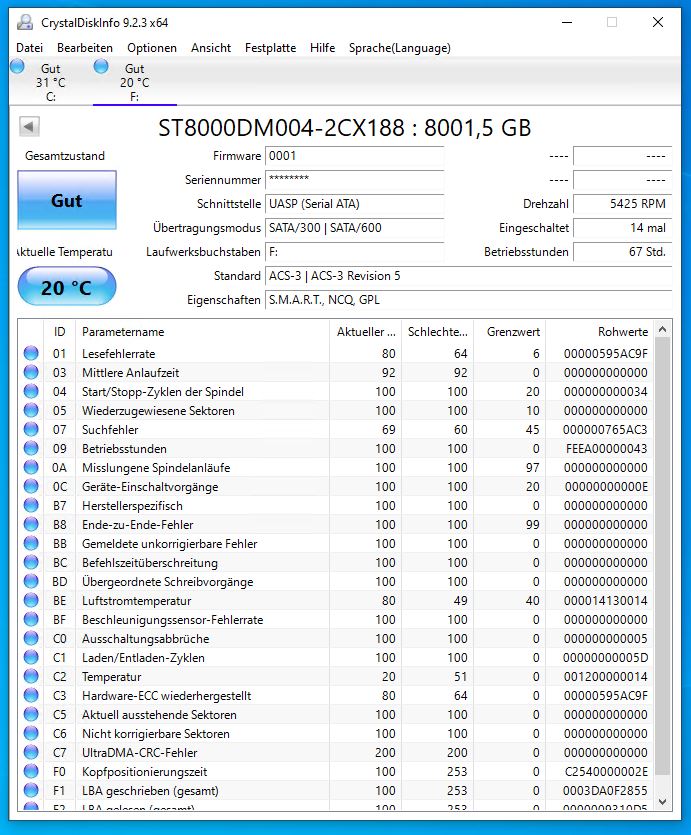Click the vertical scrollbar thumb of SMART list
691x835 pixels.
click(x=663, y=556)
